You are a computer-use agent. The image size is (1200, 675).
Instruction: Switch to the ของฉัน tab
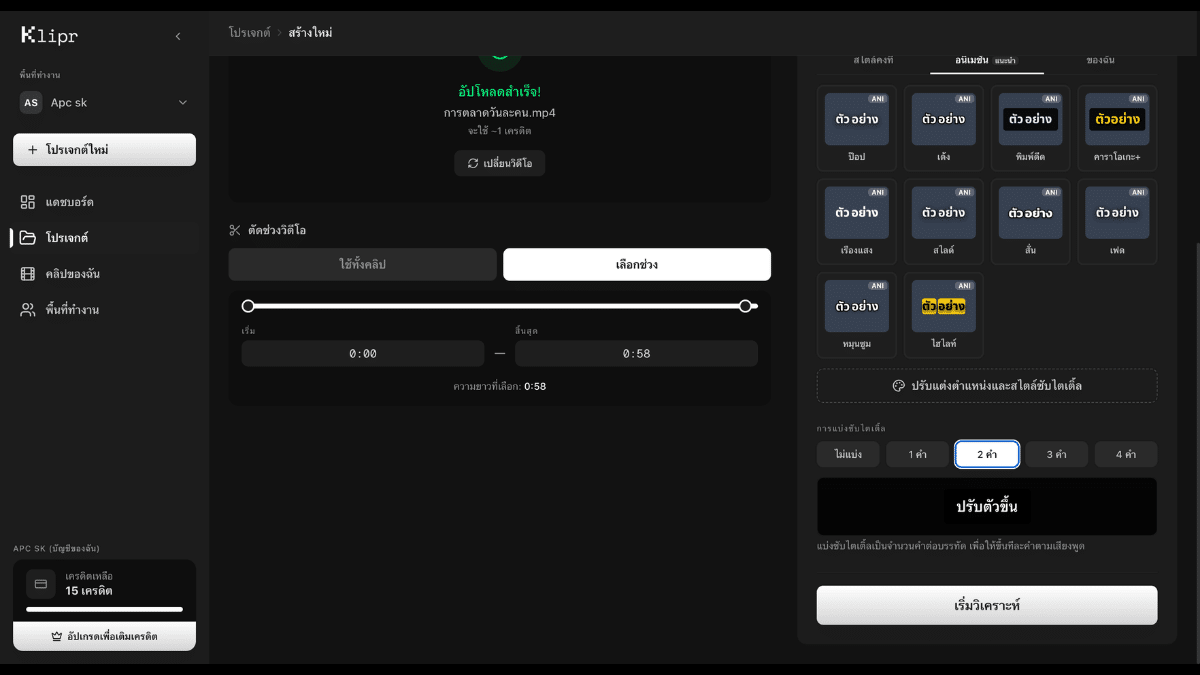pyautogui.click(x=1100, y=60)
